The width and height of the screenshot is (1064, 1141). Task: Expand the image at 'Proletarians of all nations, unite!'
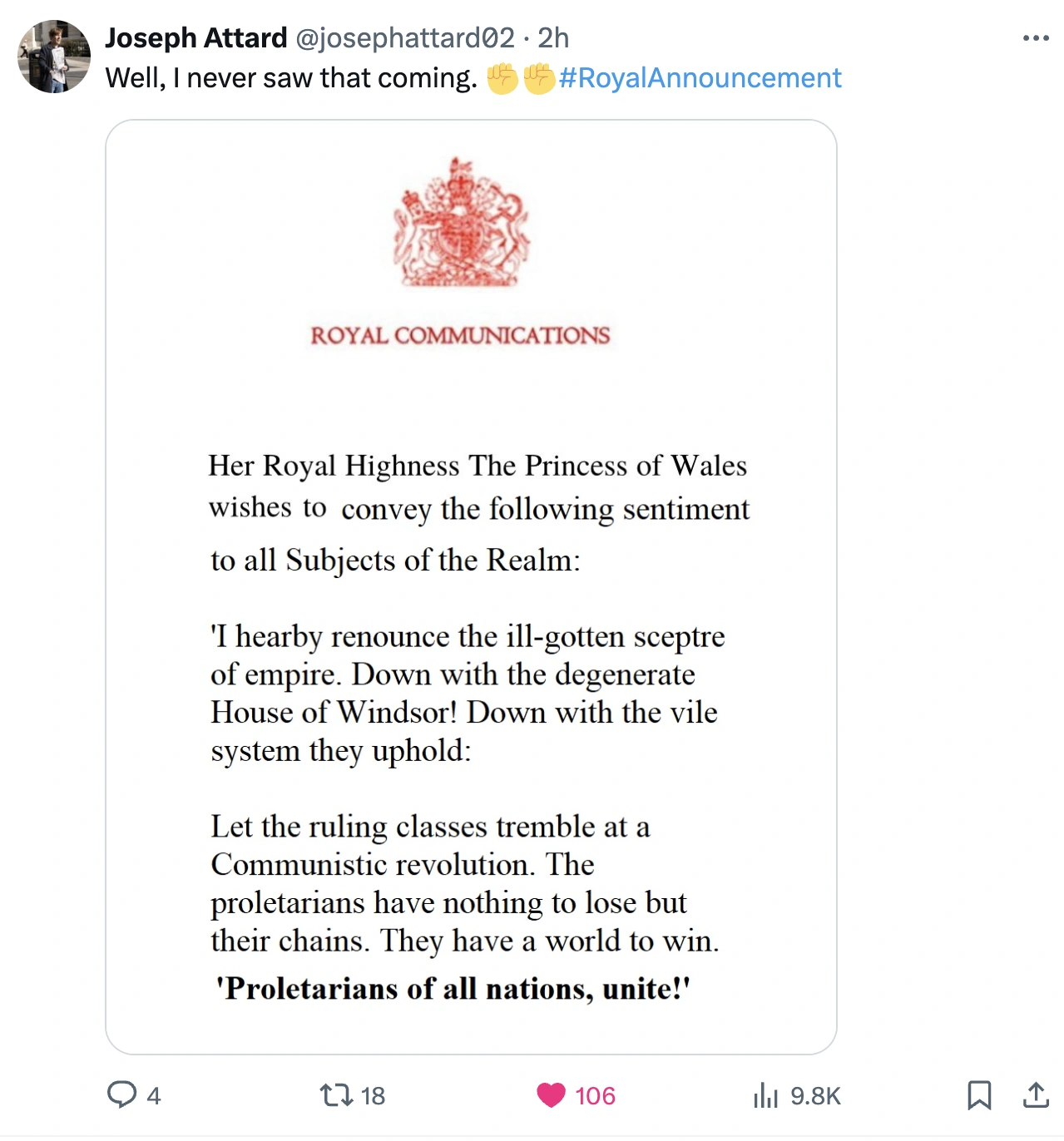click(453, 989)
